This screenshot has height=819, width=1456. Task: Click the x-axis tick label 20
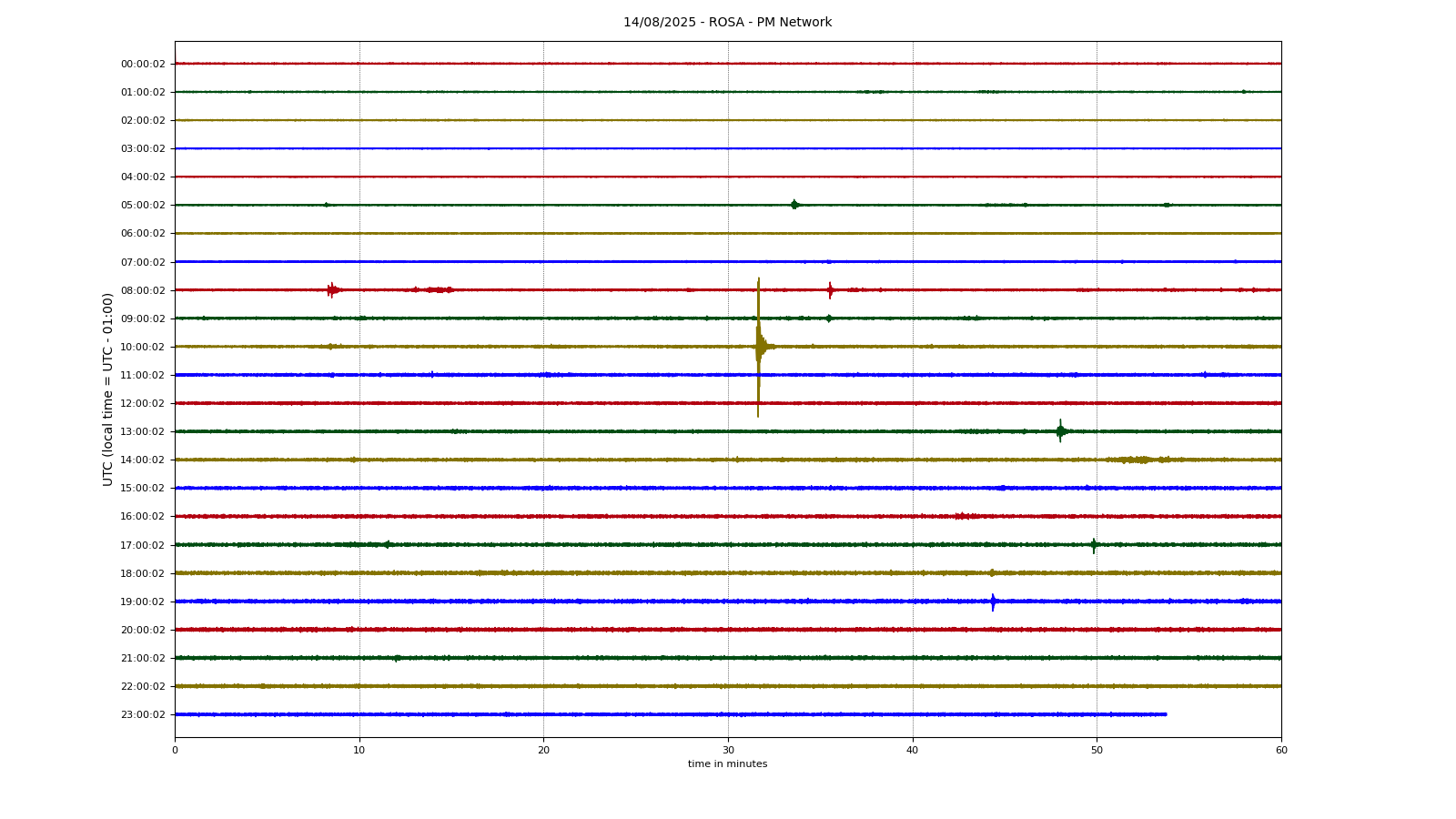click(543, 750)
